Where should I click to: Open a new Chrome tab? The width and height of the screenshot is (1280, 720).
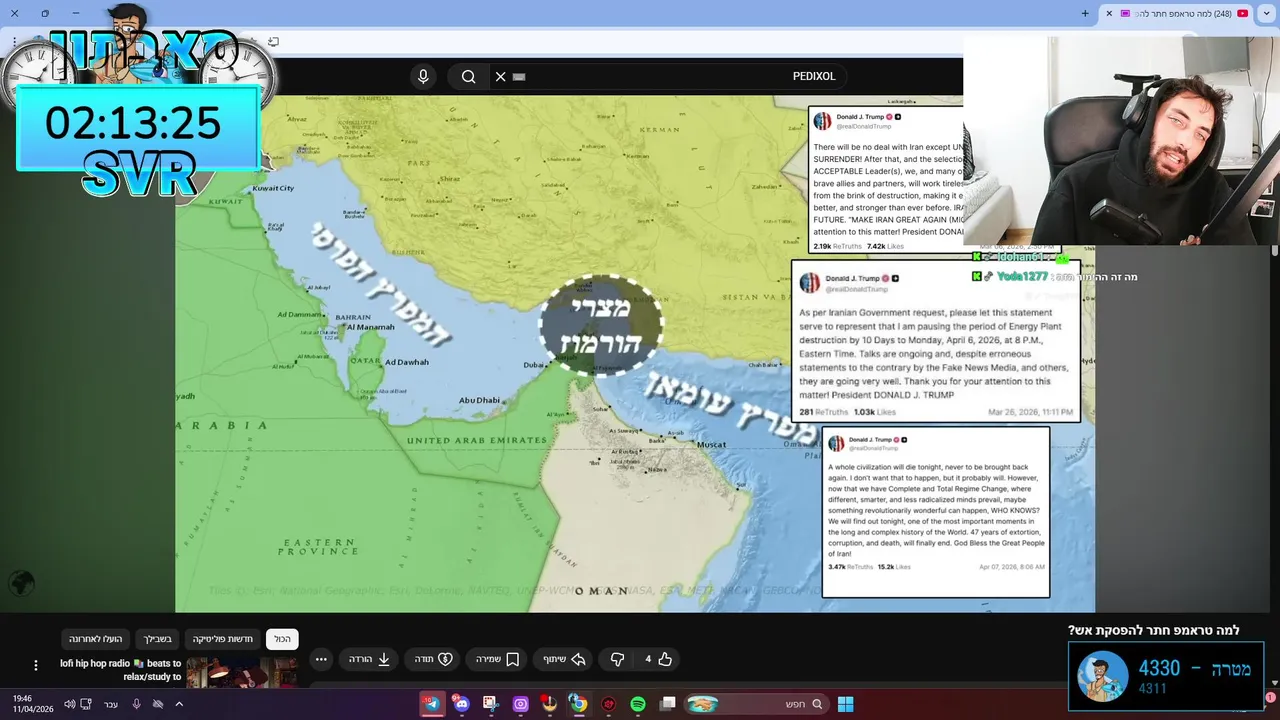click(x=1085, y=13)
